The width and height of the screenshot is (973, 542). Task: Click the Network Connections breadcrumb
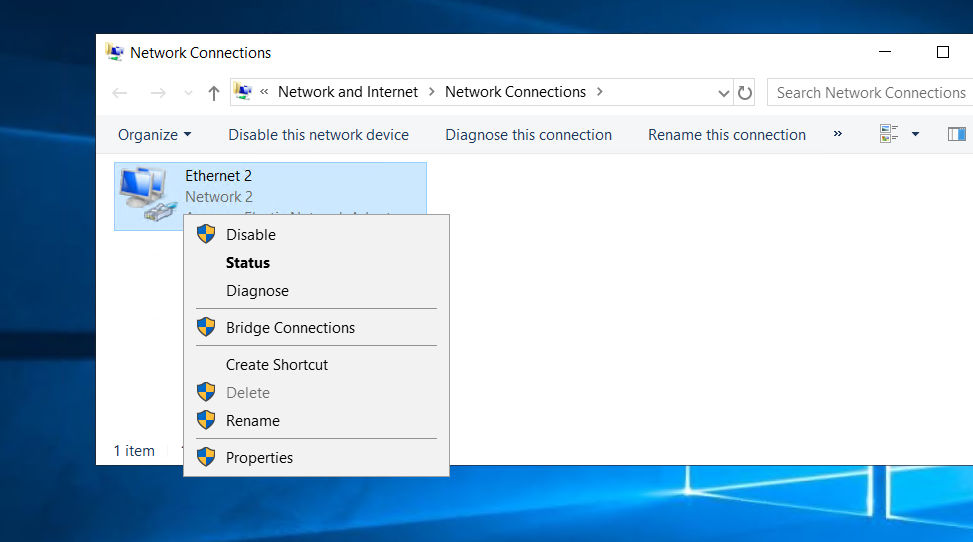pos(515,92)
